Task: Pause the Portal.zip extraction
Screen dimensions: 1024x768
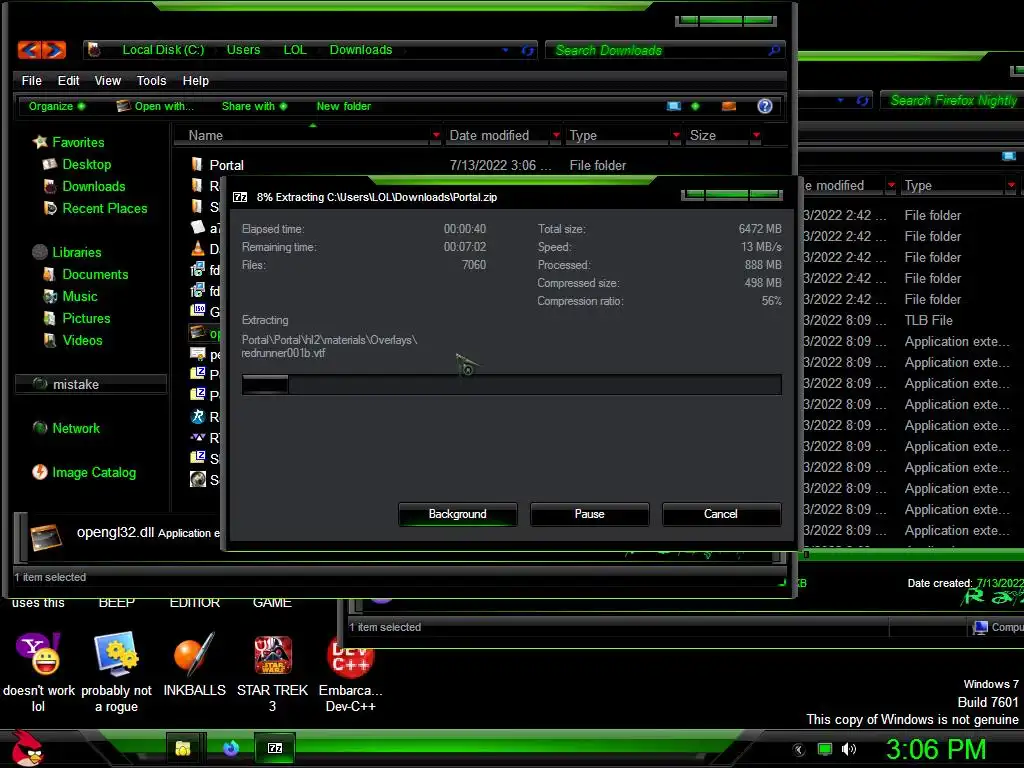Action: 589,514
